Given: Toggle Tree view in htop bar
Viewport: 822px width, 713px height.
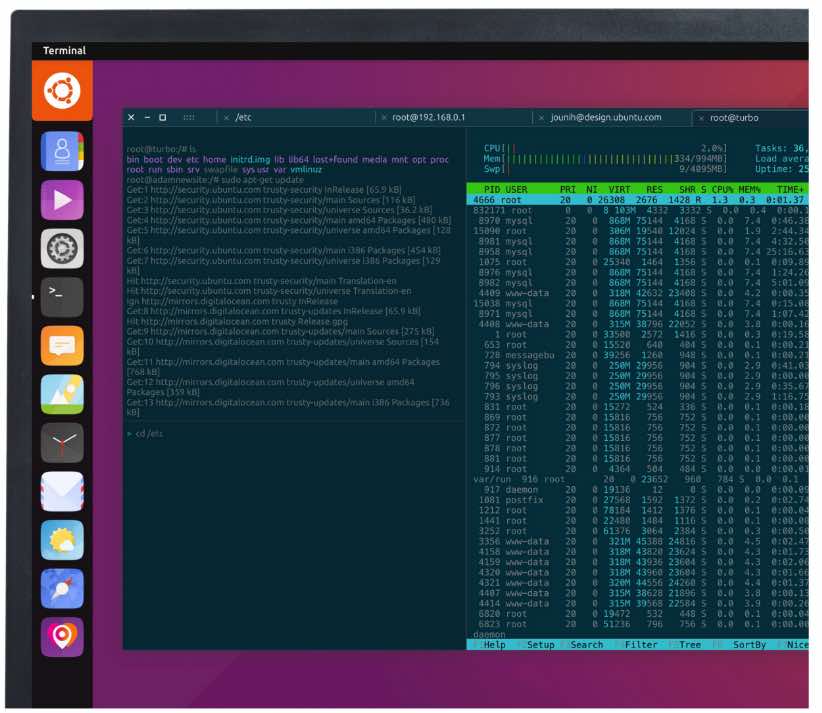Looking at the screenshot, I should pyautogui.click(x=690, y=645).
